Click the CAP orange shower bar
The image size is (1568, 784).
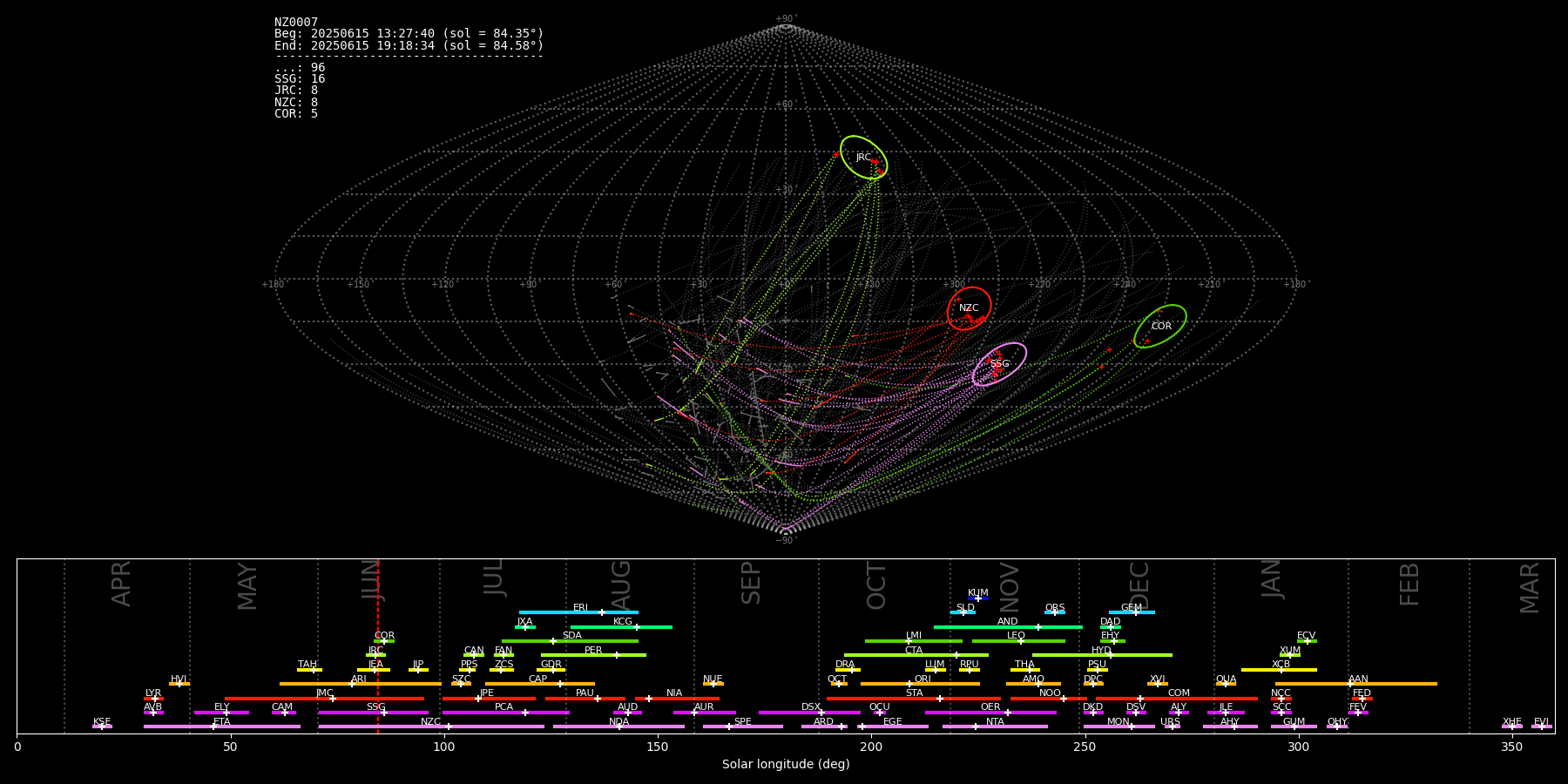540,684
